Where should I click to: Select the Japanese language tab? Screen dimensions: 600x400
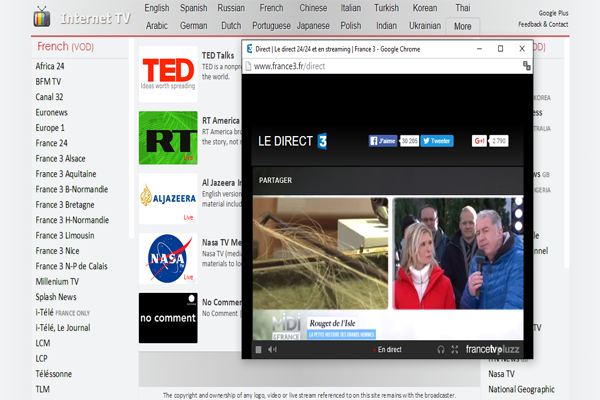click(x=313, y=26)
